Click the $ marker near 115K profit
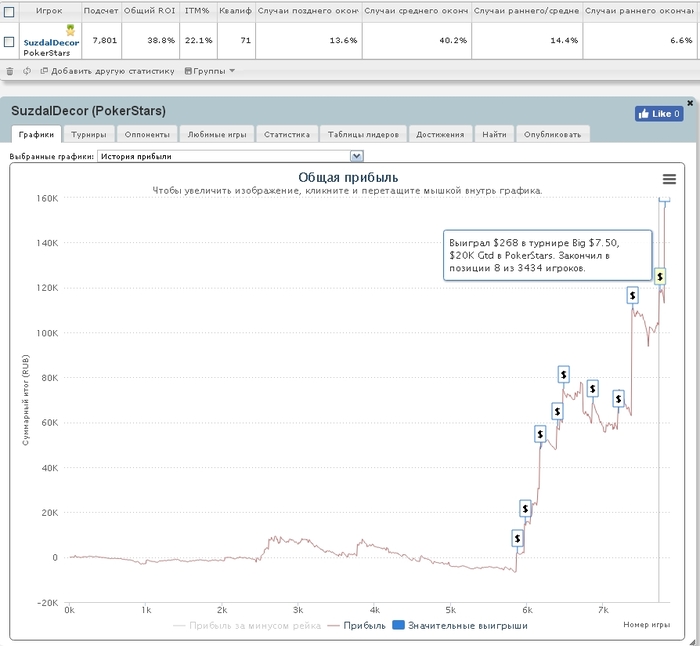This screenshot has width=700, height=646. tap(632, 295)
